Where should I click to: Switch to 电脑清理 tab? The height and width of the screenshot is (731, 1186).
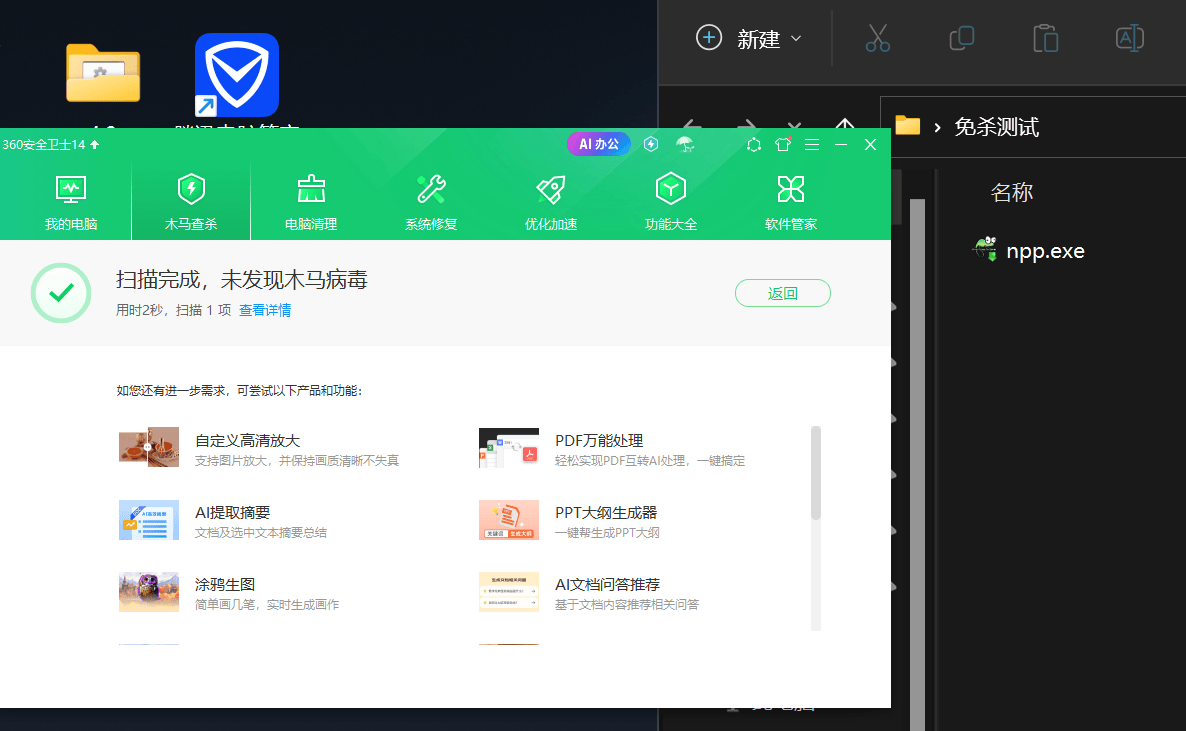[x=311, y=201]
